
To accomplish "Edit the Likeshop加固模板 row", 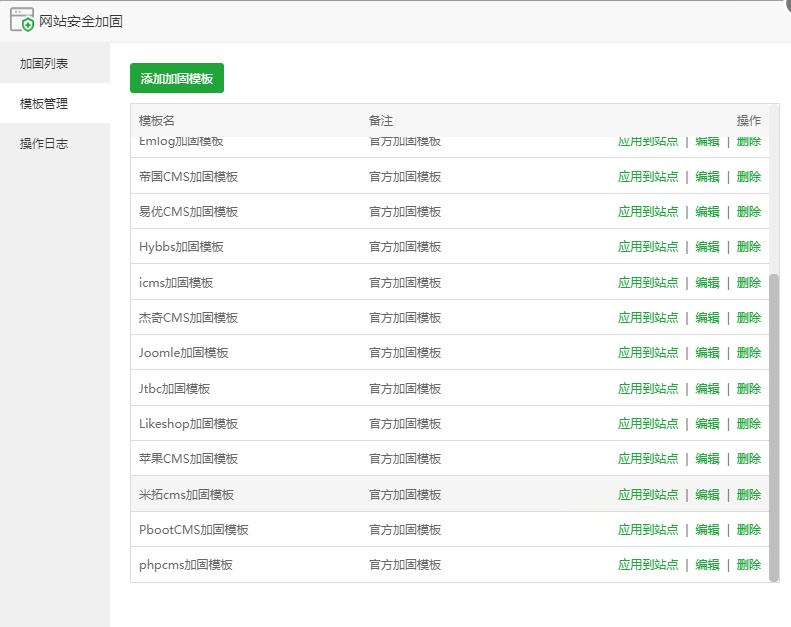I will click(707, 424).
